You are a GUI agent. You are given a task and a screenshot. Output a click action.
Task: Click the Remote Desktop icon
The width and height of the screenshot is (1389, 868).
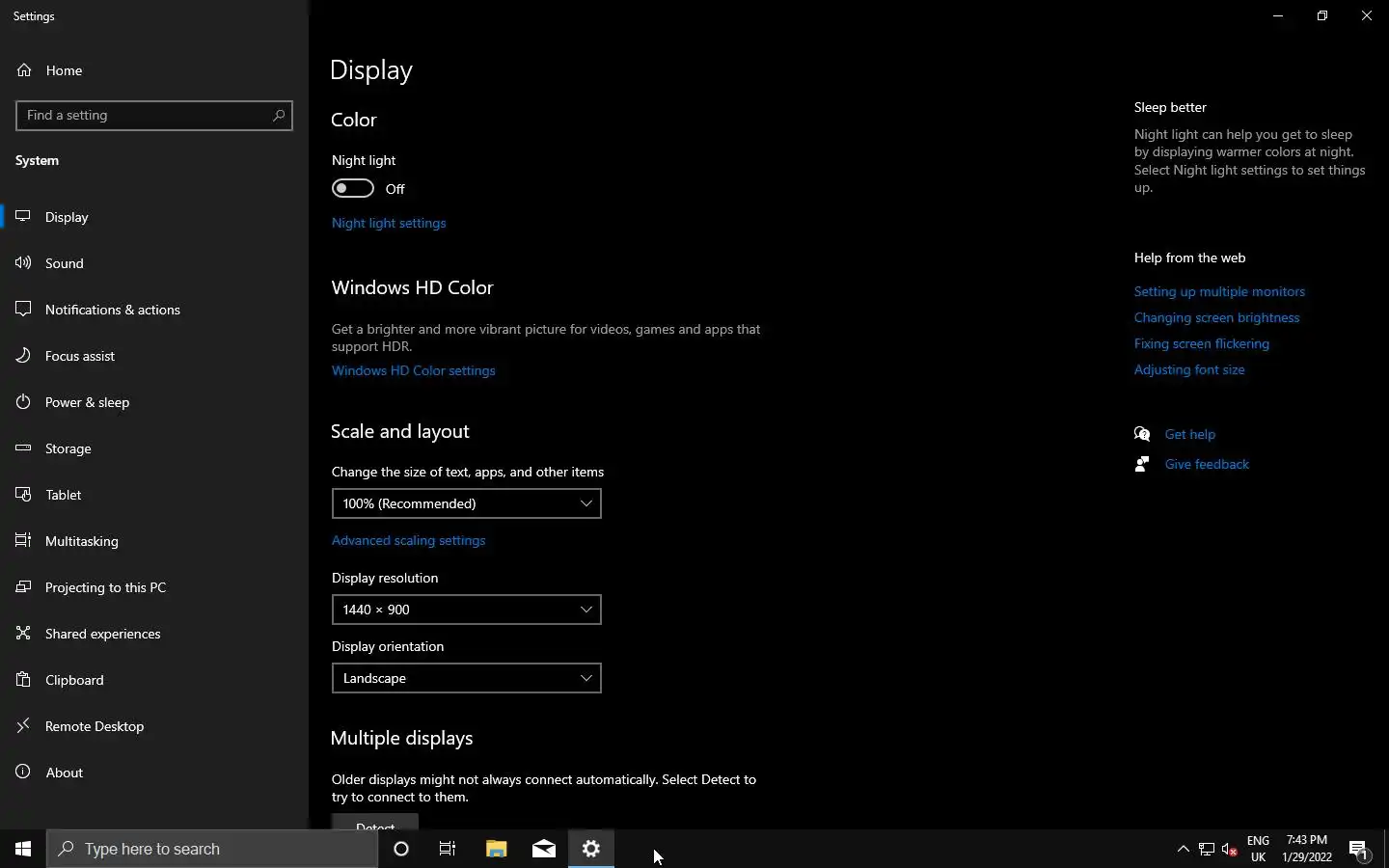coord(23,726)
